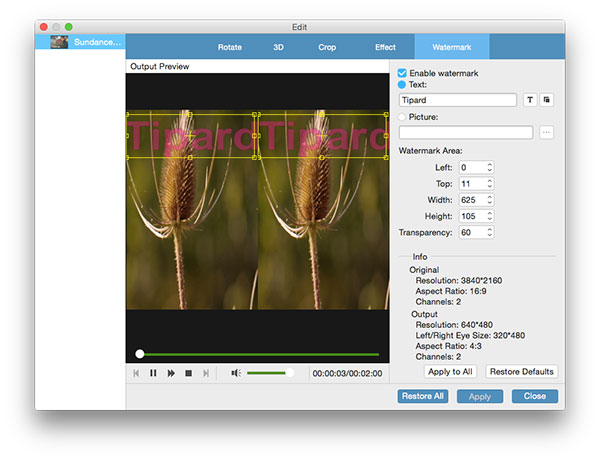The height and width of the screenshot is (460, 600).
Task: Click the fast forward playback icon
Action: click(x=171, y=373)
